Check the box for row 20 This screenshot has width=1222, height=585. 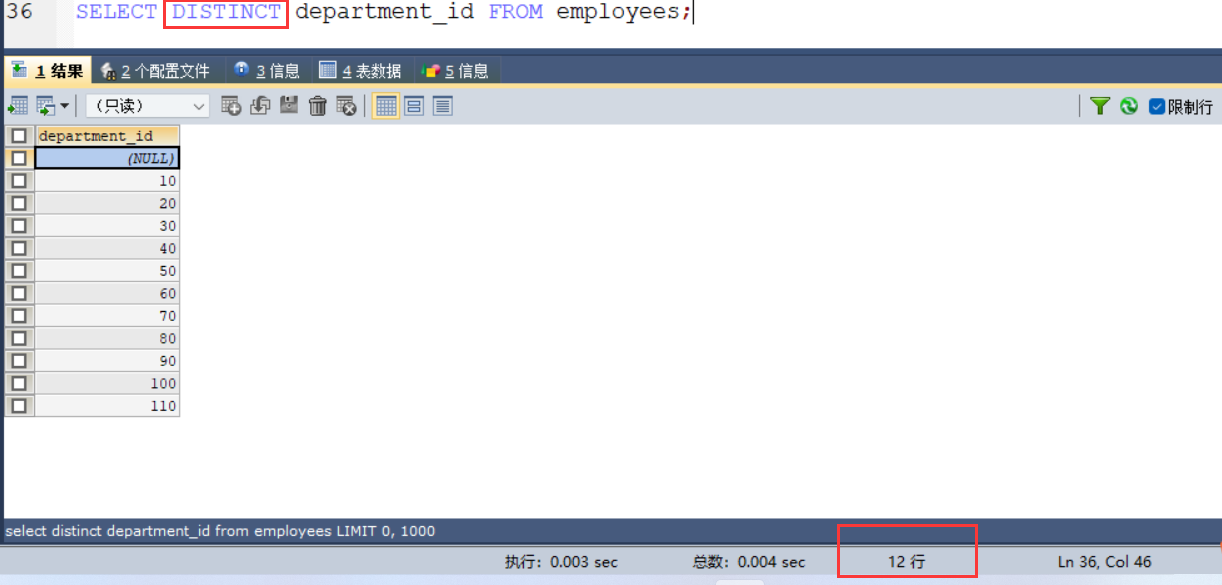[x=19, y=203]
